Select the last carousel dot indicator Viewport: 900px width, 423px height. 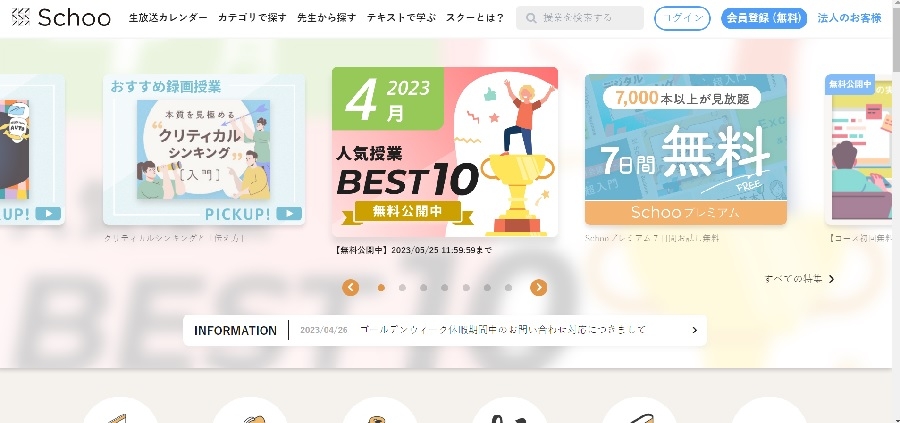point(509,288)
